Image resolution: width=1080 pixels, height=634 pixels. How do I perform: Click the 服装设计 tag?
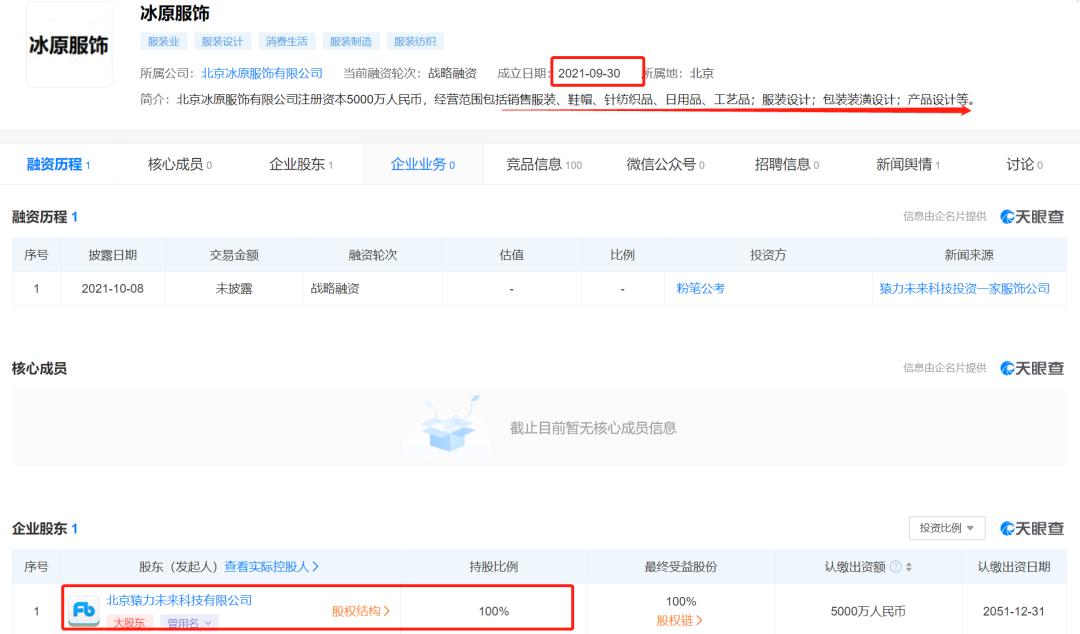tap(222, 41)
